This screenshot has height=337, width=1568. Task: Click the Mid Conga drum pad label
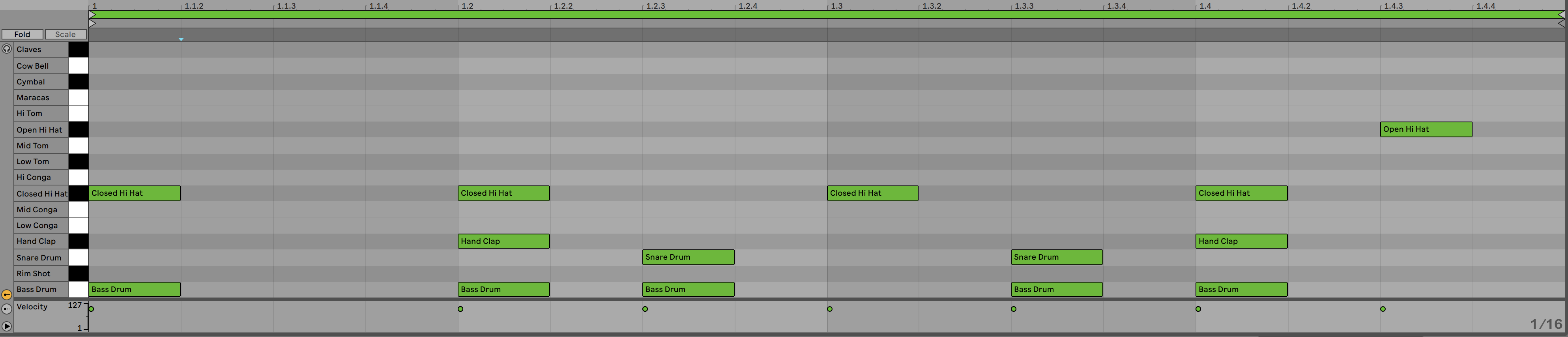point(37,209)
